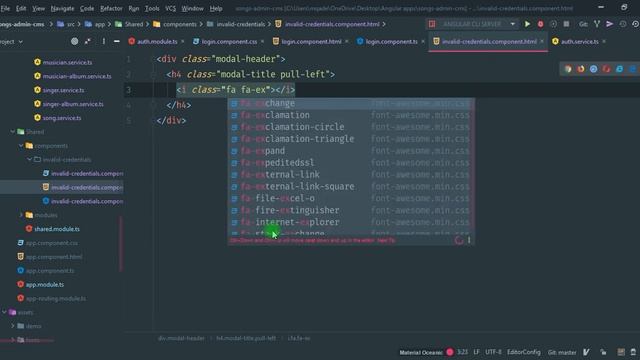Open song.service.ts in project tree
Image resolution: width=640 pixels, height=360 pixels.
[62, 118]
